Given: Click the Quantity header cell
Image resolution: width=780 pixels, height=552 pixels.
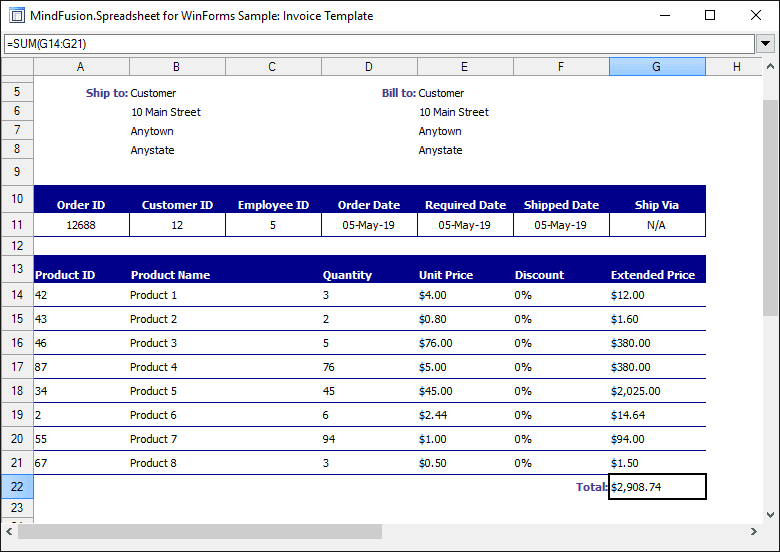Looking at the screenshot, I should pyautogui.click(x=369, y=270).
